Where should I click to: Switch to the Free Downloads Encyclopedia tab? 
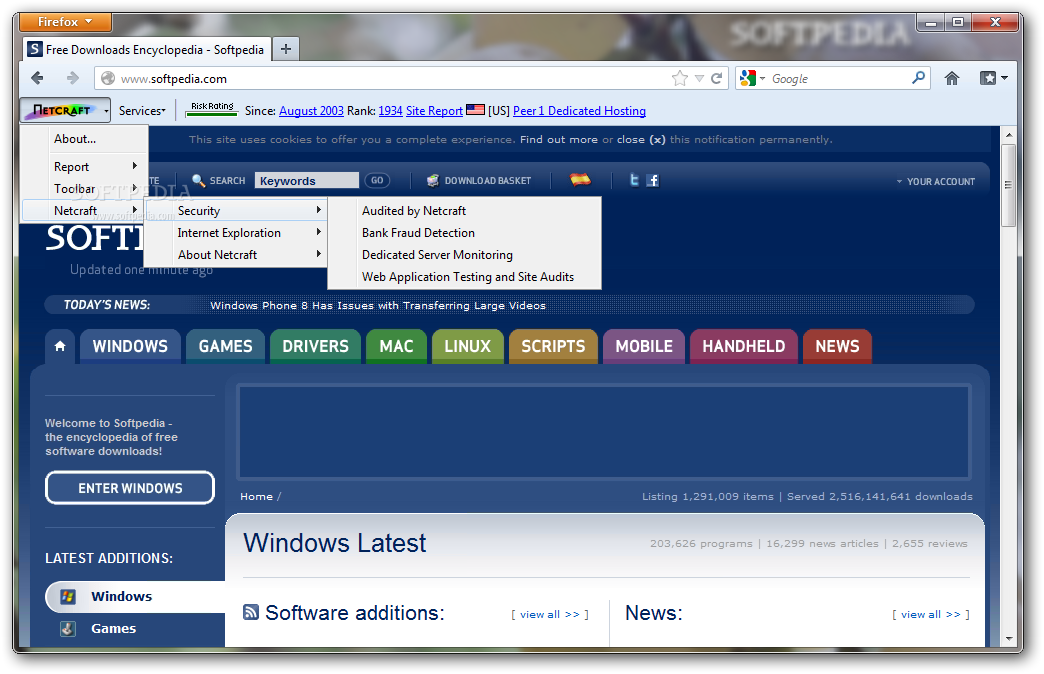point(147,49)
